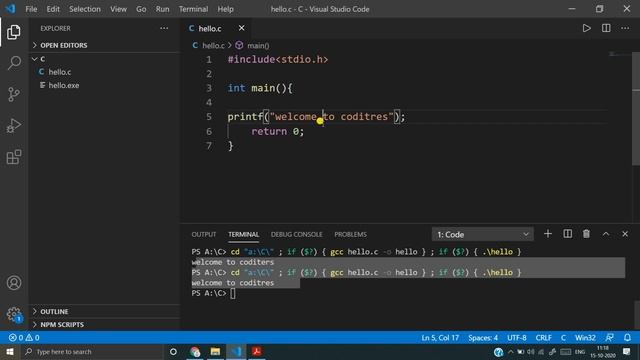Click Ln 5, Col 17 in status bar
Screen dimensions: 640x360
pos(440,338)
